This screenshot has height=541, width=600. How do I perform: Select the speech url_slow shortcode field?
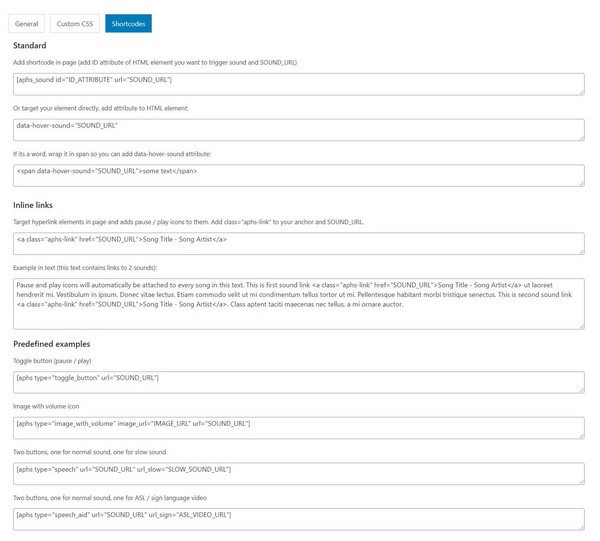click(299, 474)
